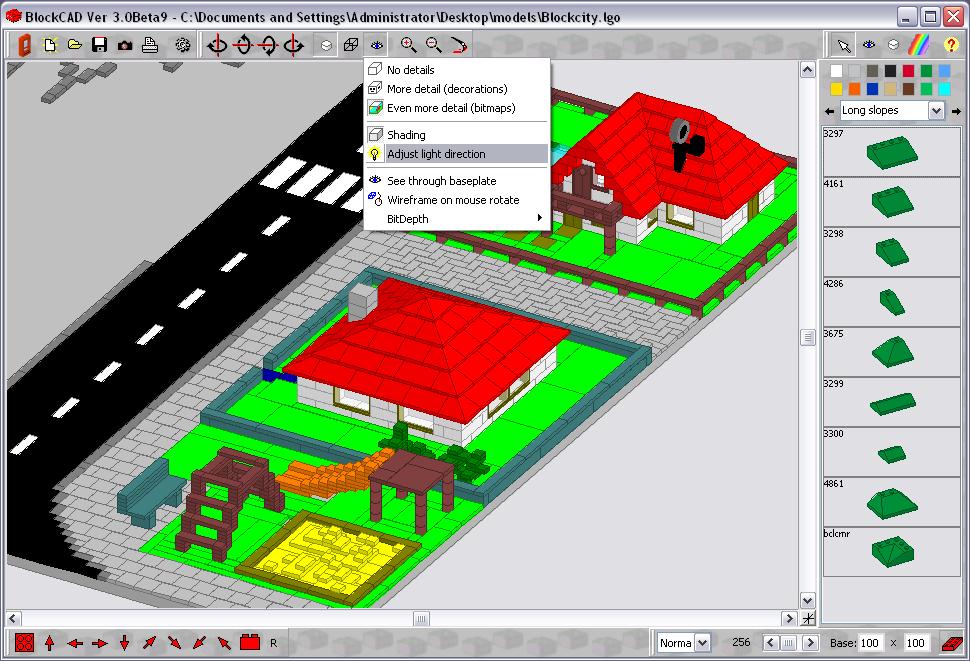Toggle See through baseplate

point(457,181)
